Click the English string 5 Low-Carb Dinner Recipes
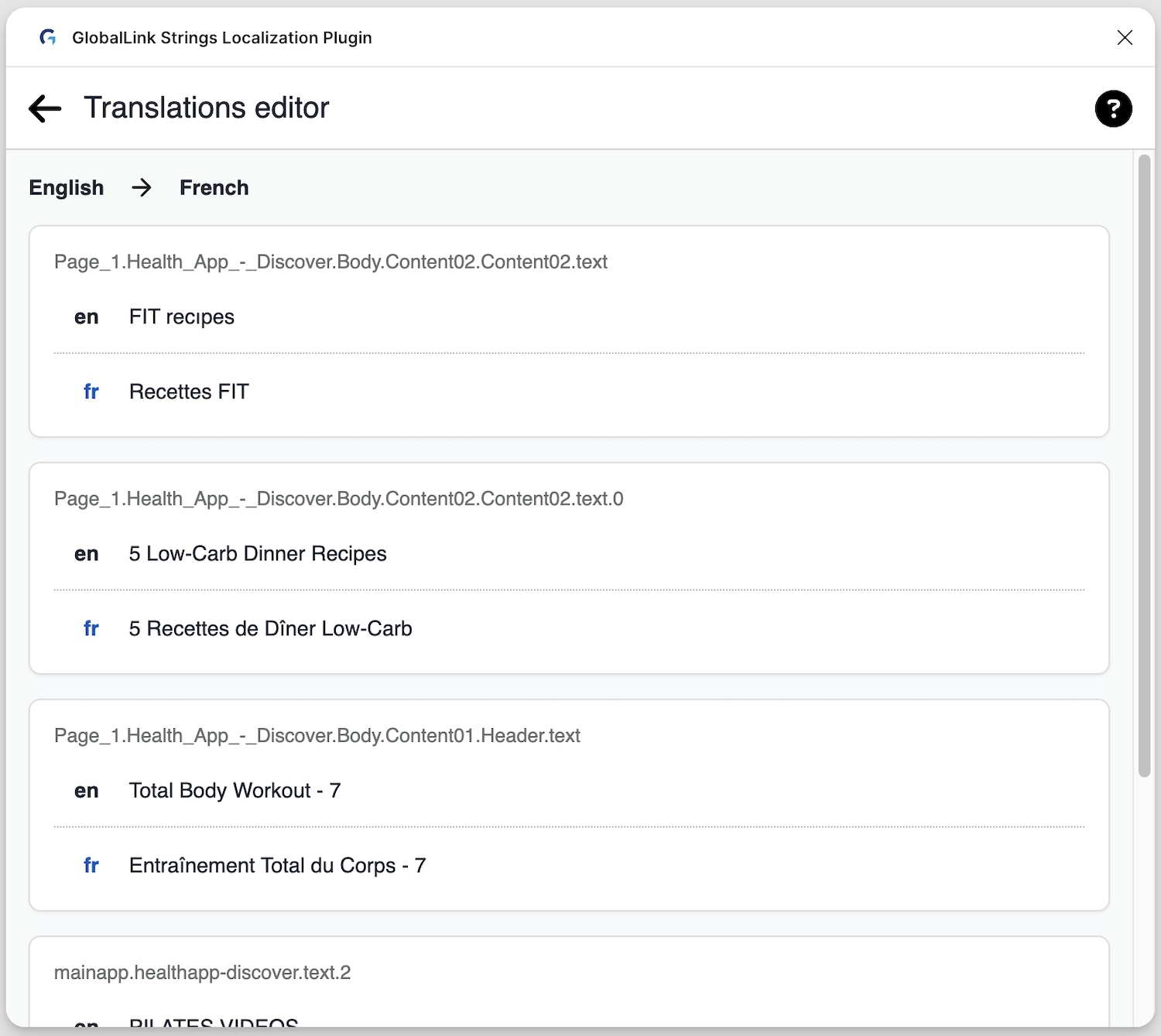The height and width of the screenshot is (1036, 1161). [x=258, y=553]
